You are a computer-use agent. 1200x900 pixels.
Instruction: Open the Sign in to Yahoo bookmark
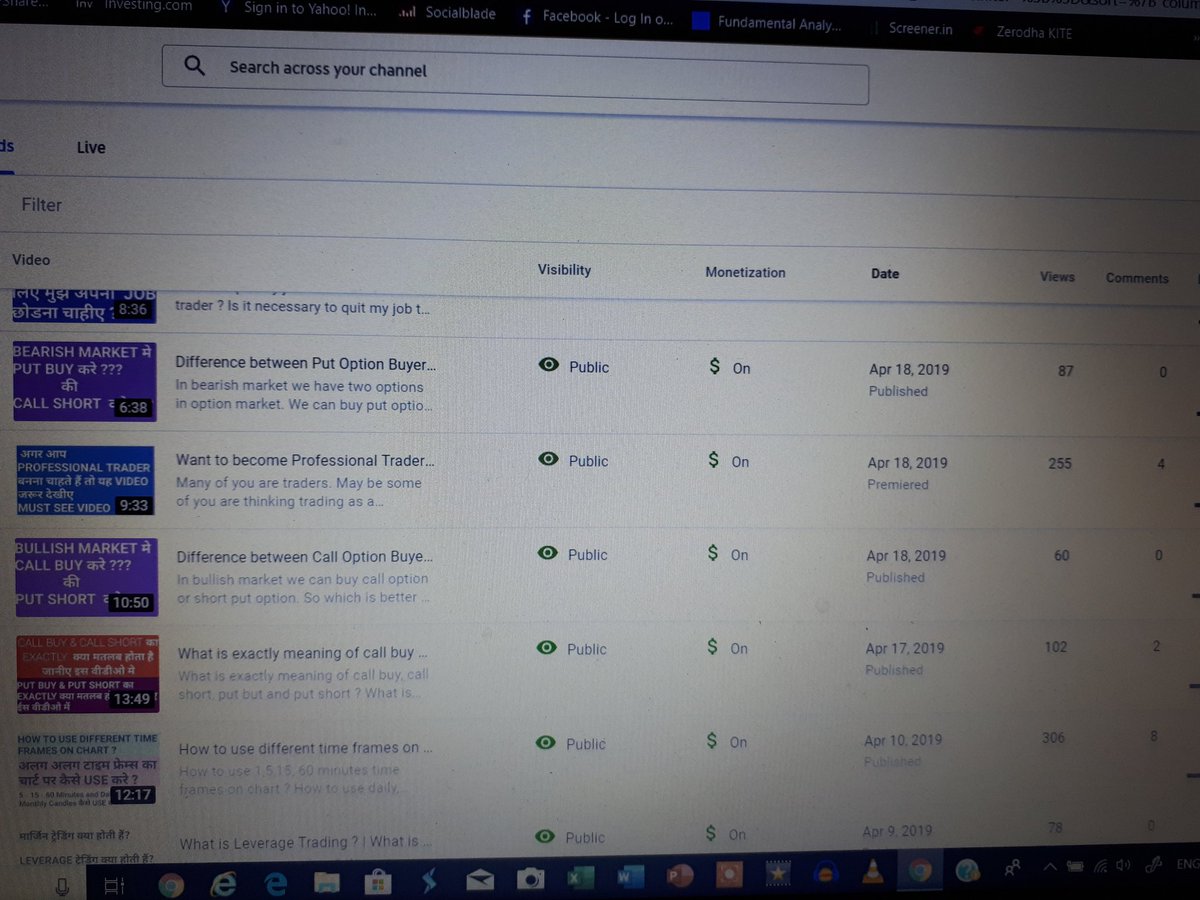(x=297, y=8)
